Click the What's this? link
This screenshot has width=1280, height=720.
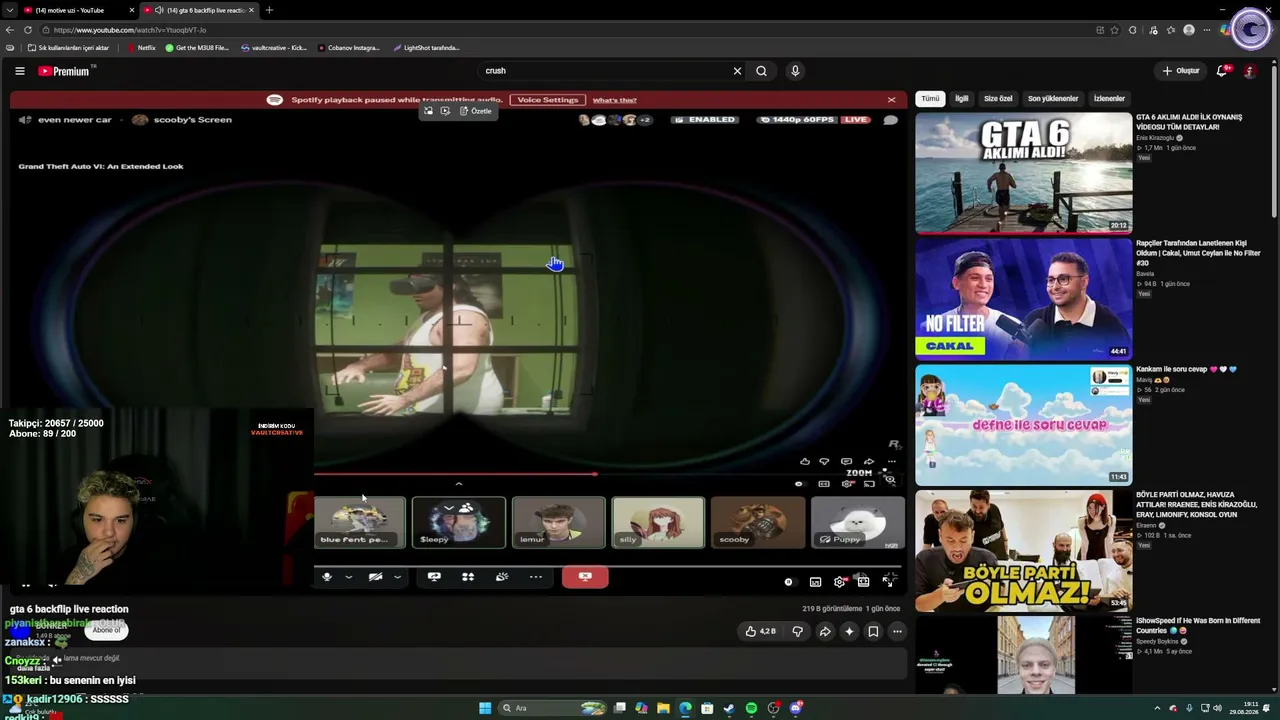614,100
